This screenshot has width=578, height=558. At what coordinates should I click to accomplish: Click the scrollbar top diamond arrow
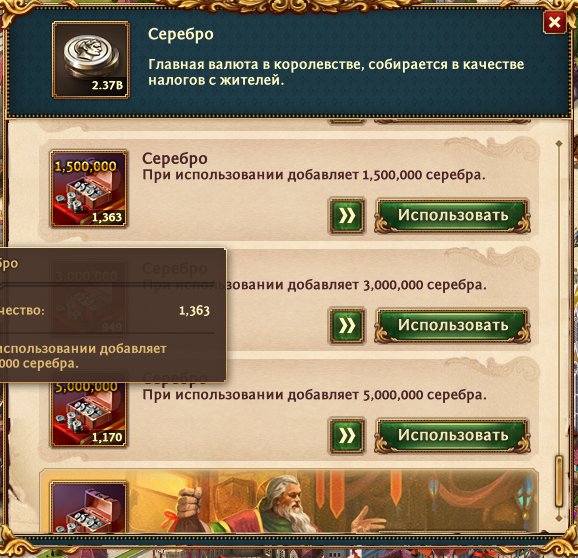point(559,143)
